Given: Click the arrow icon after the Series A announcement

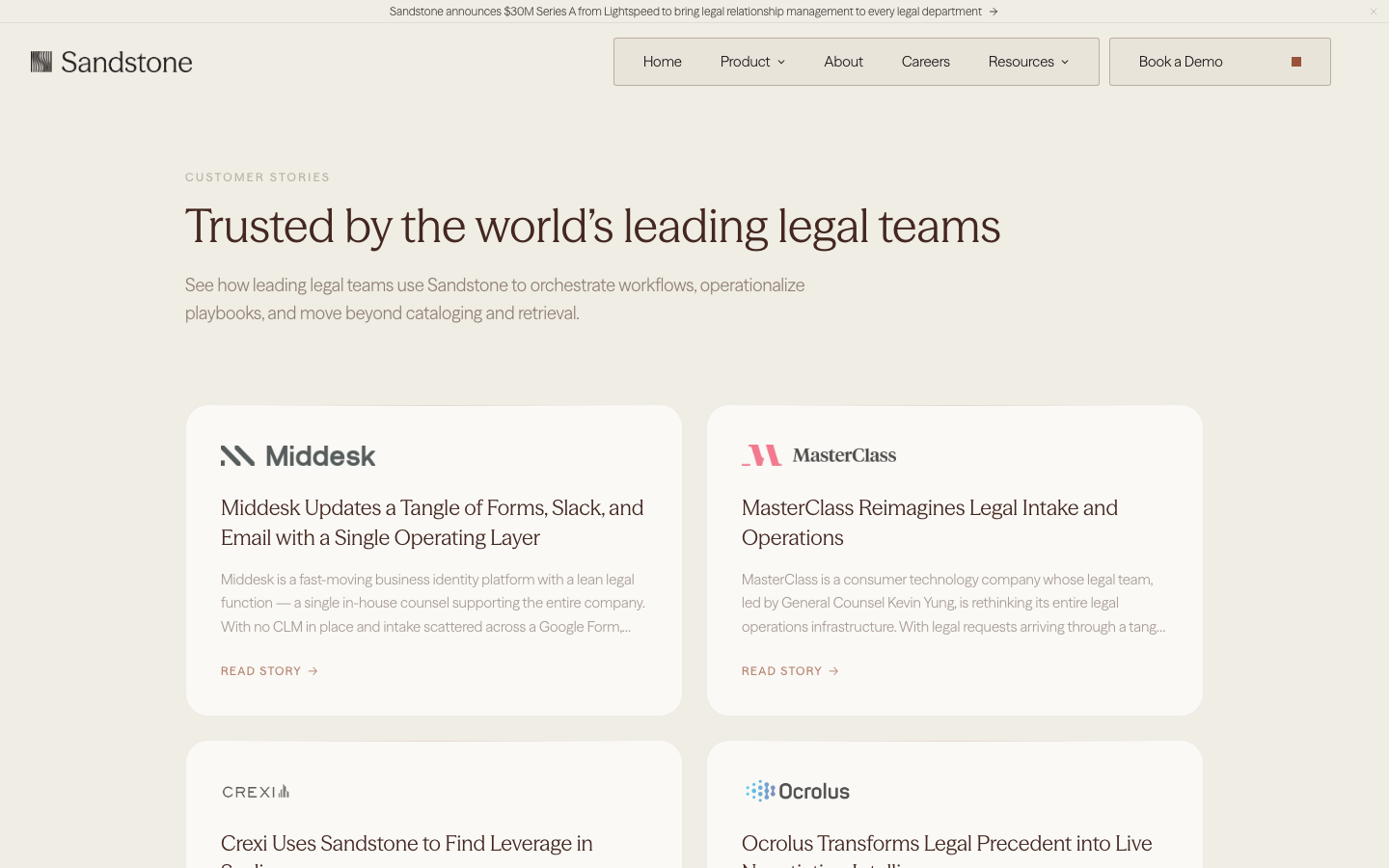Looking at the screenshot, I should coord(994,12).
